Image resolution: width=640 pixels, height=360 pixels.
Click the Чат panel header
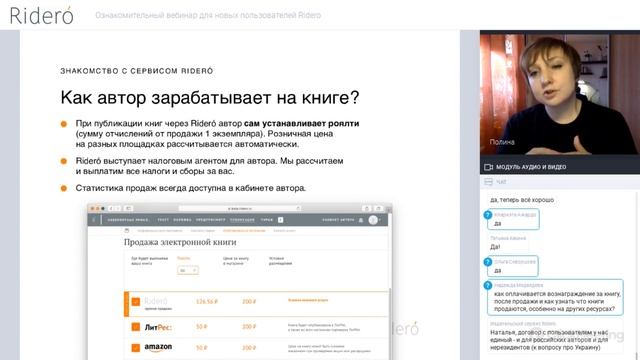(x=560, y=182)
